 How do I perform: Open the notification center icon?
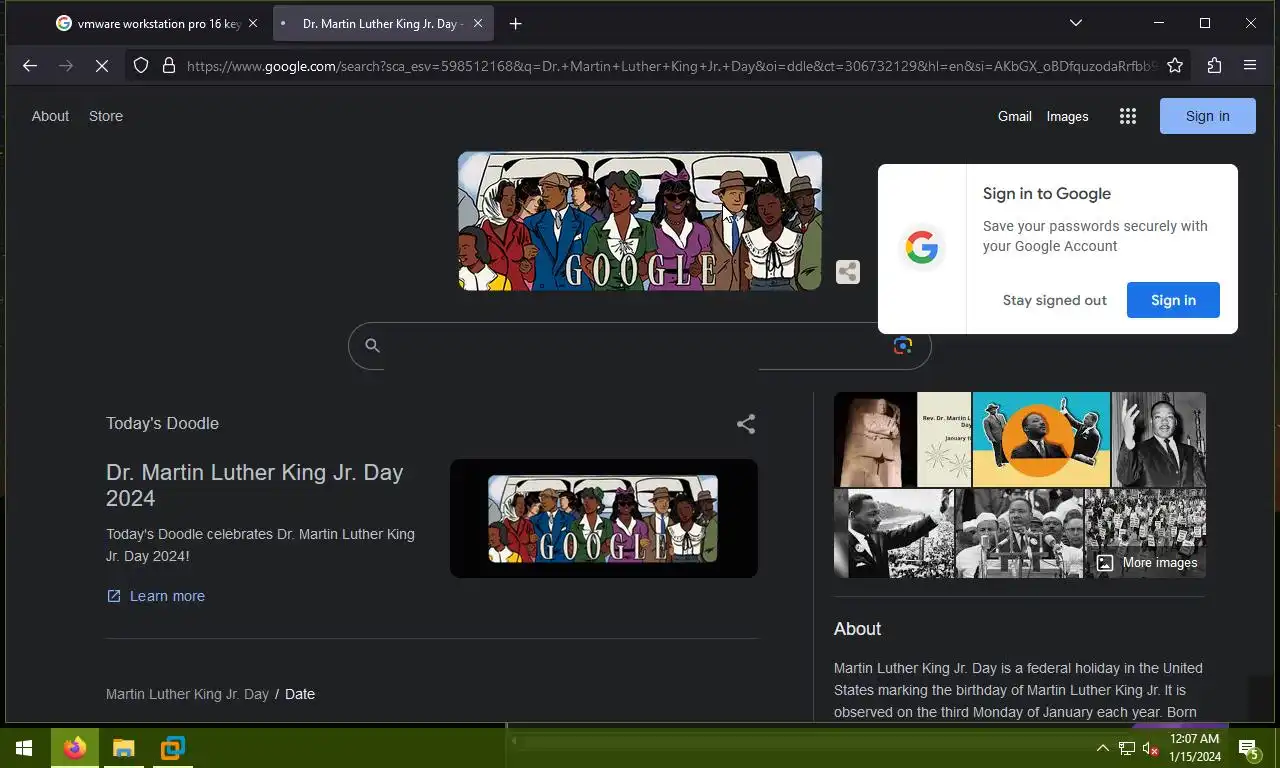point(1248,748)
